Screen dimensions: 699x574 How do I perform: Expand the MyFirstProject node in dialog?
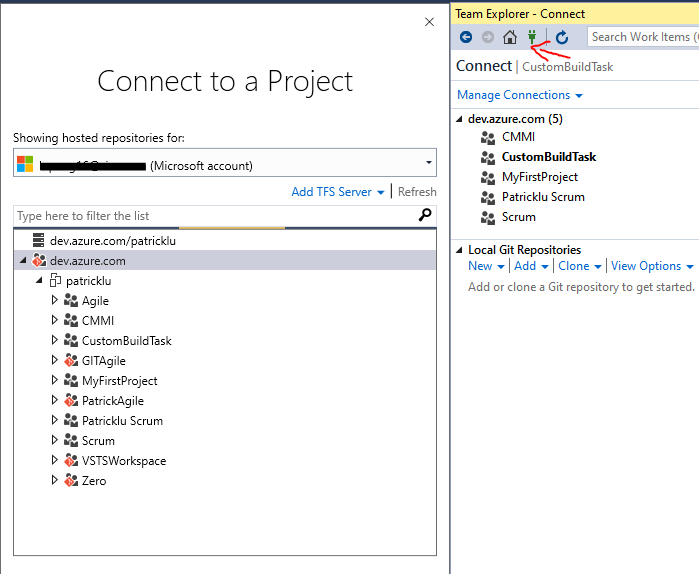click(54, 380)
